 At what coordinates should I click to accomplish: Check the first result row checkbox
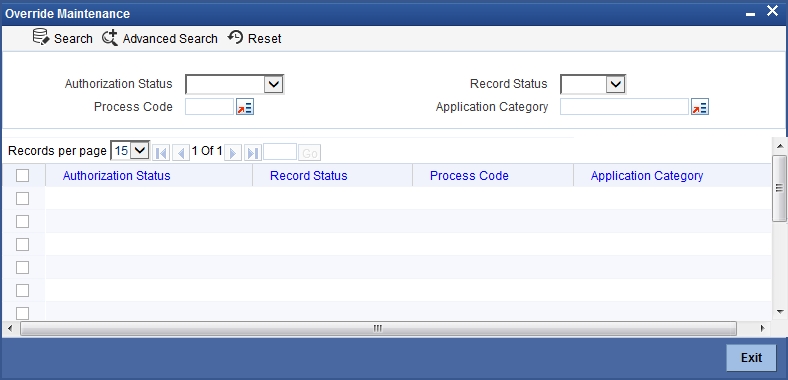click(x=23, y=199)
